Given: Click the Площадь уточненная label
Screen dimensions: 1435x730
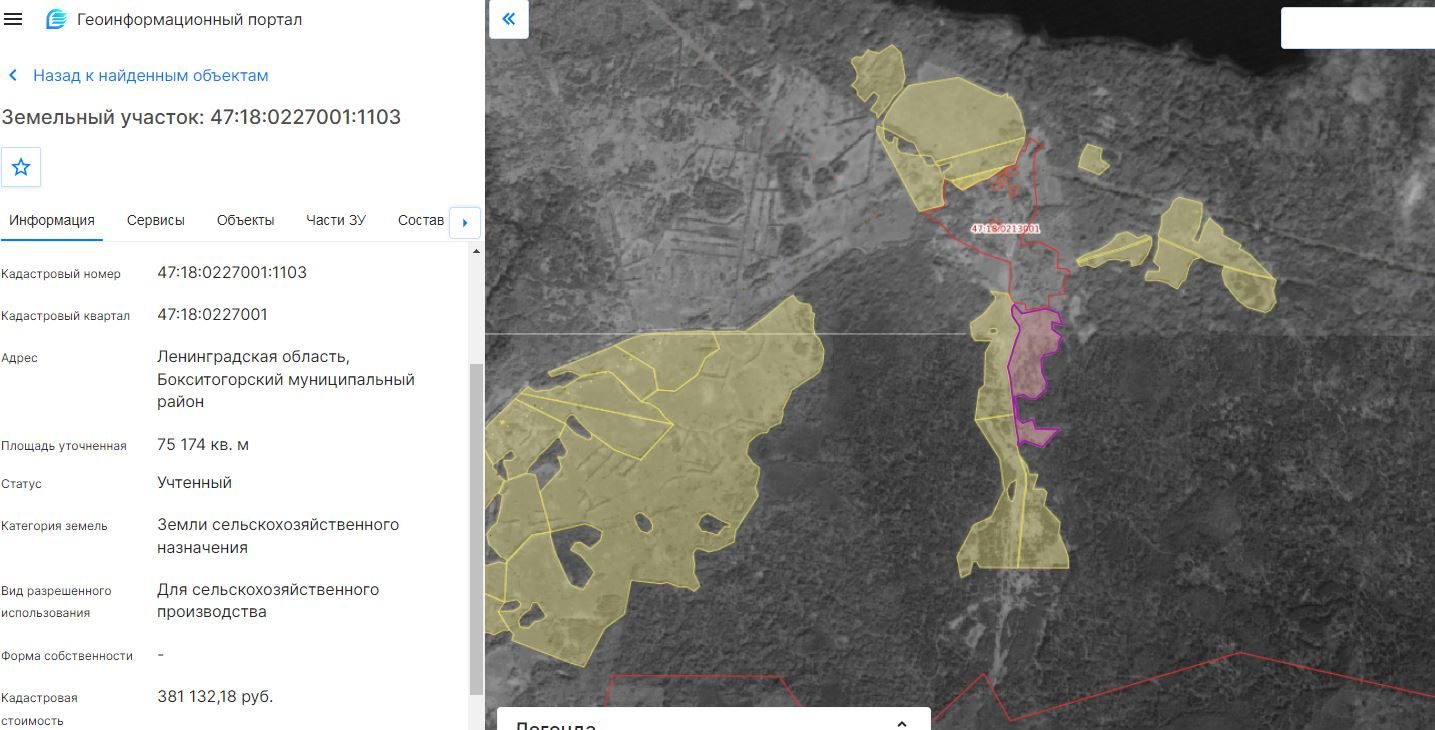Looking at the screenshot, I should 64,446.
